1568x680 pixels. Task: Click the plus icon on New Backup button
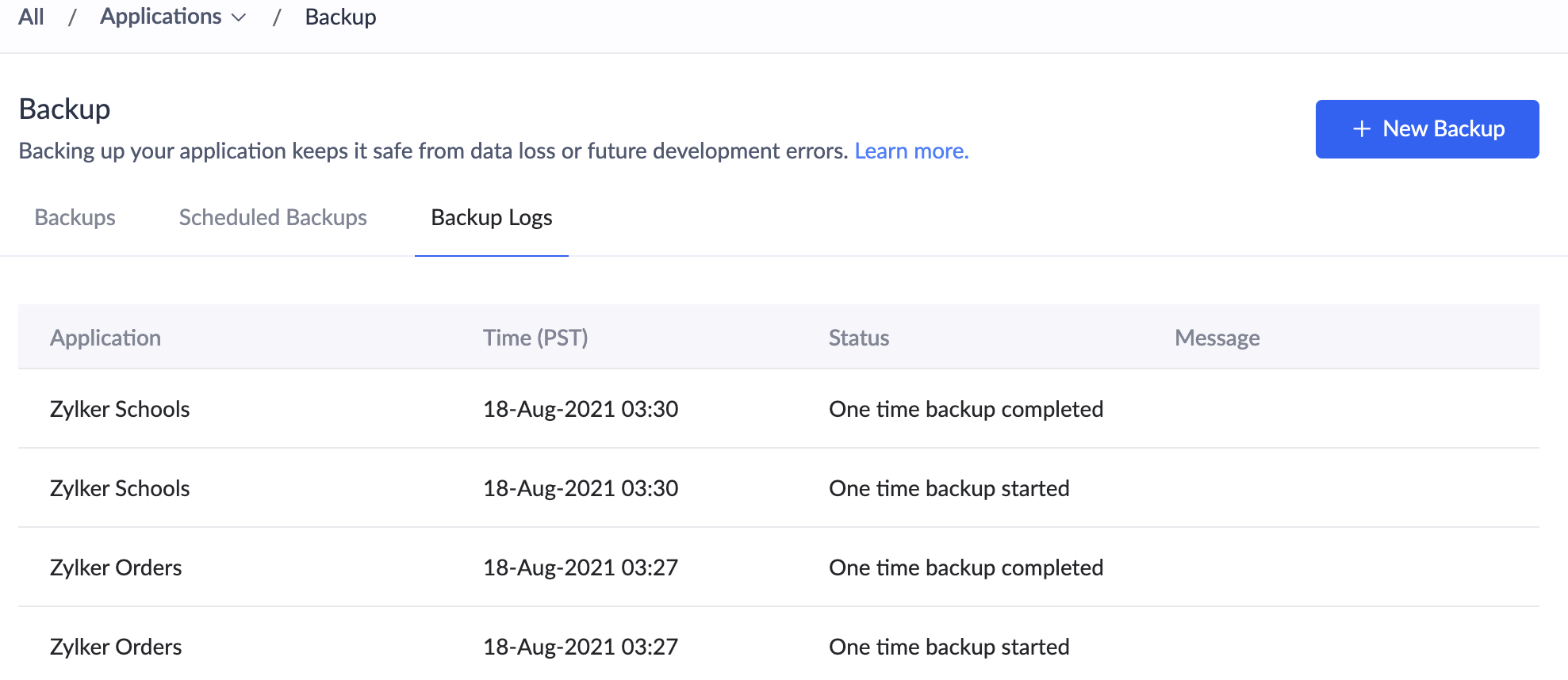[1361, 128]
